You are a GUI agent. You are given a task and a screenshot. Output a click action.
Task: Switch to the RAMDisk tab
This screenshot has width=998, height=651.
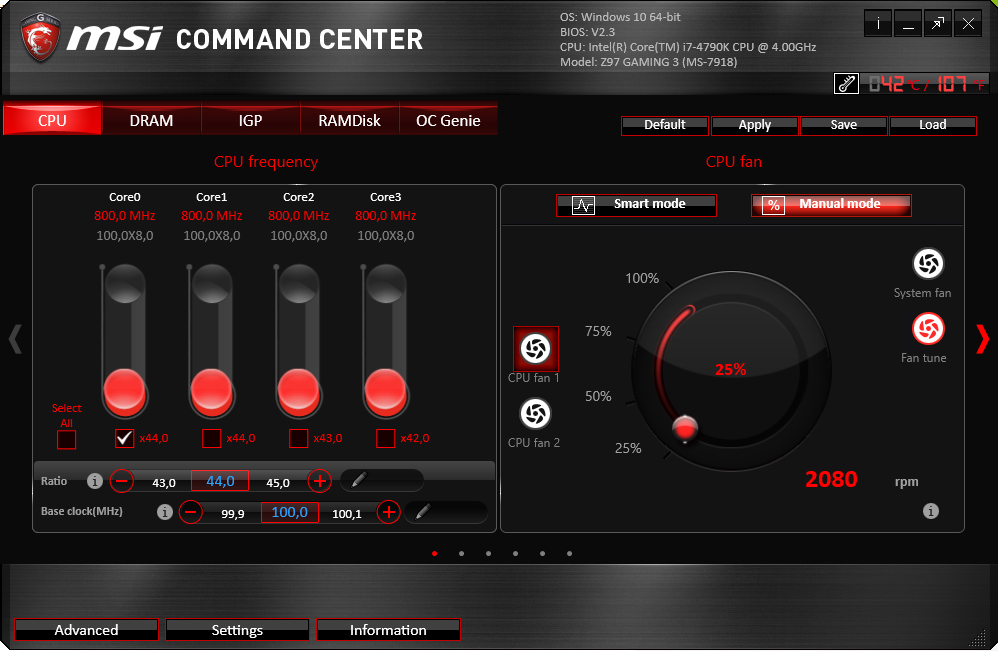(349, 120)
